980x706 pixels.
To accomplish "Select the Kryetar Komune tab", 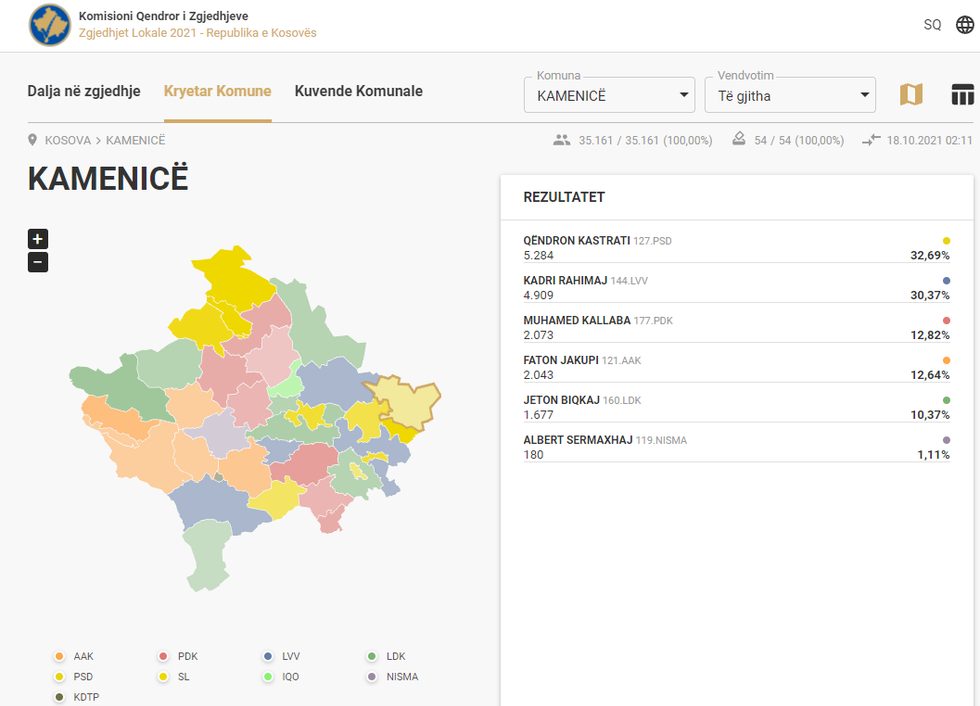I will [x=217, y=91].
